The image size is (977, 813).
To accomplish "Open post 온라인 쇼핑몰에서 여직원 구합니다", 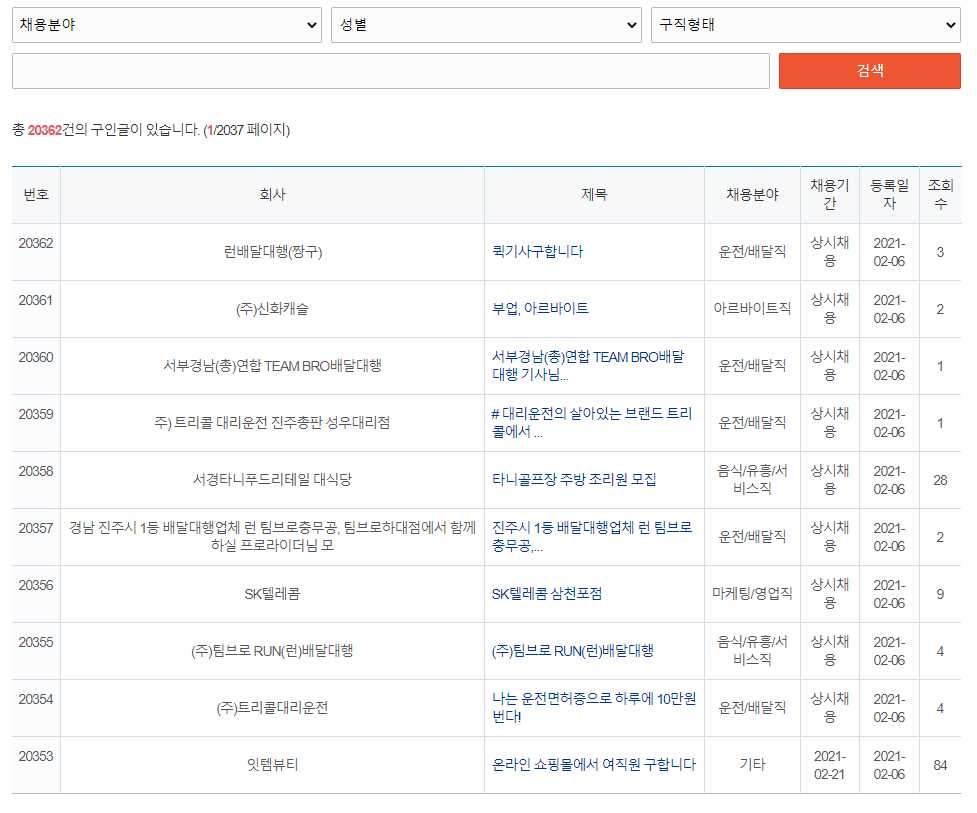I will pos(593,765).
